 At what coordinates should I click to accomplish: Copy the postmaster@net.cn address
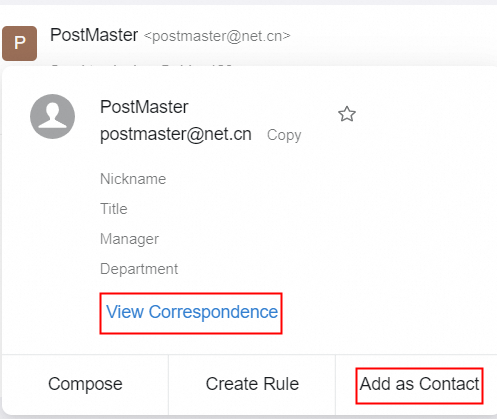pyautogui.click(x=284, y=135)
